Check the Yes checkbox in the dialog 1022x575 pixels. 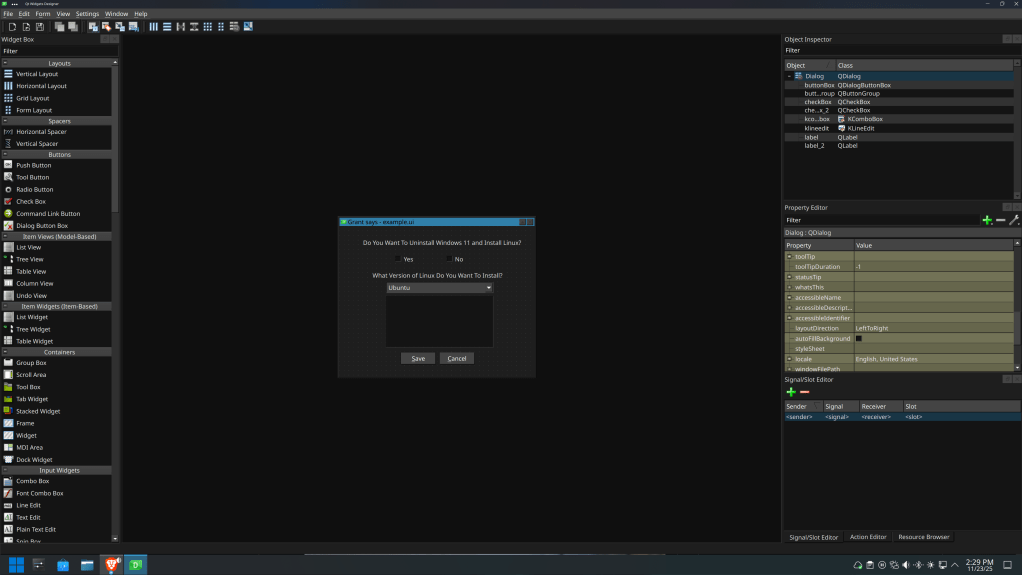coord(397,259)
